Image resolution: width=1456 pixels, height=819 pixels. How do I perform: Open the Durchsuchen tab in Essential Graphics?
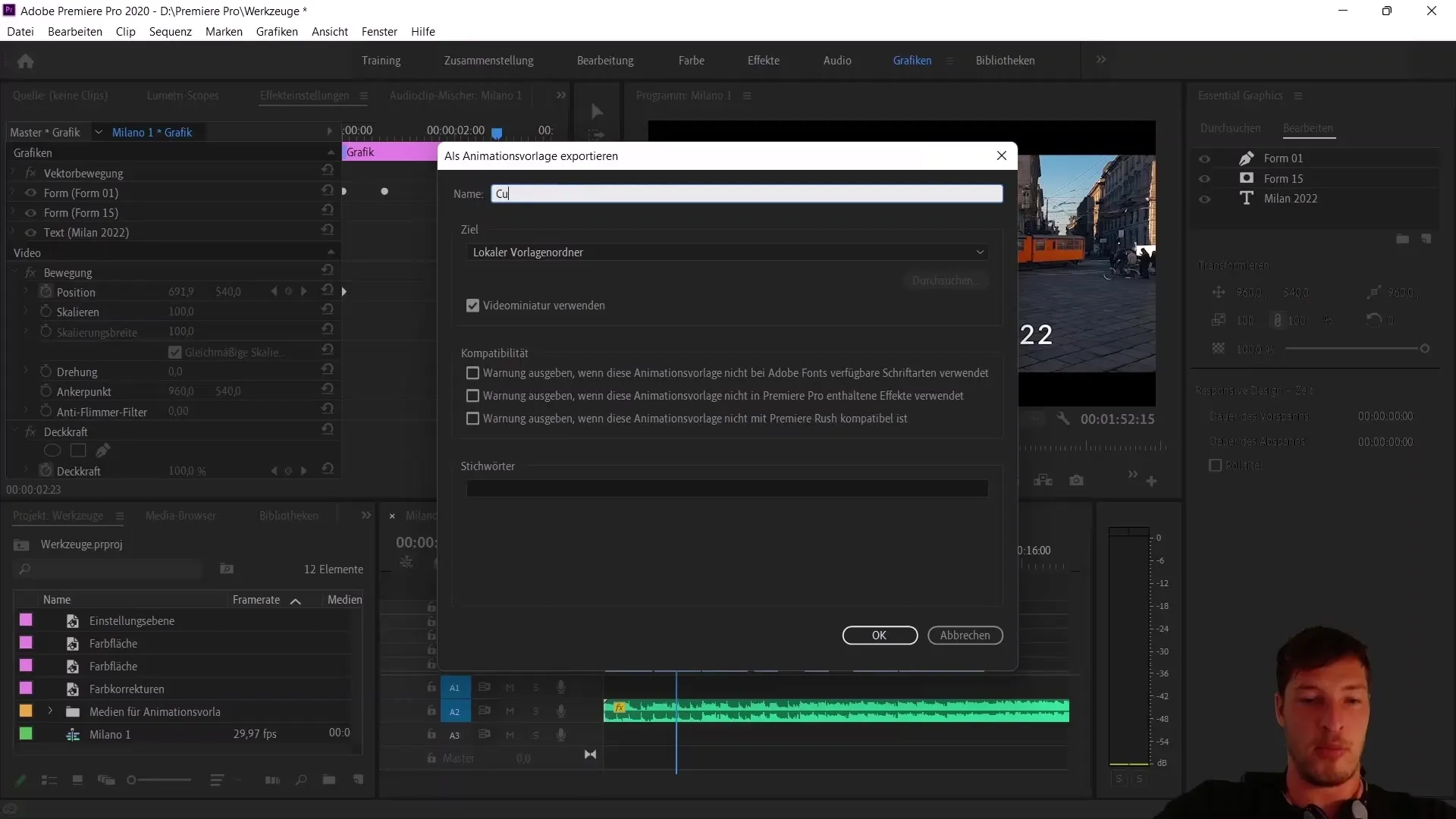1230,128
